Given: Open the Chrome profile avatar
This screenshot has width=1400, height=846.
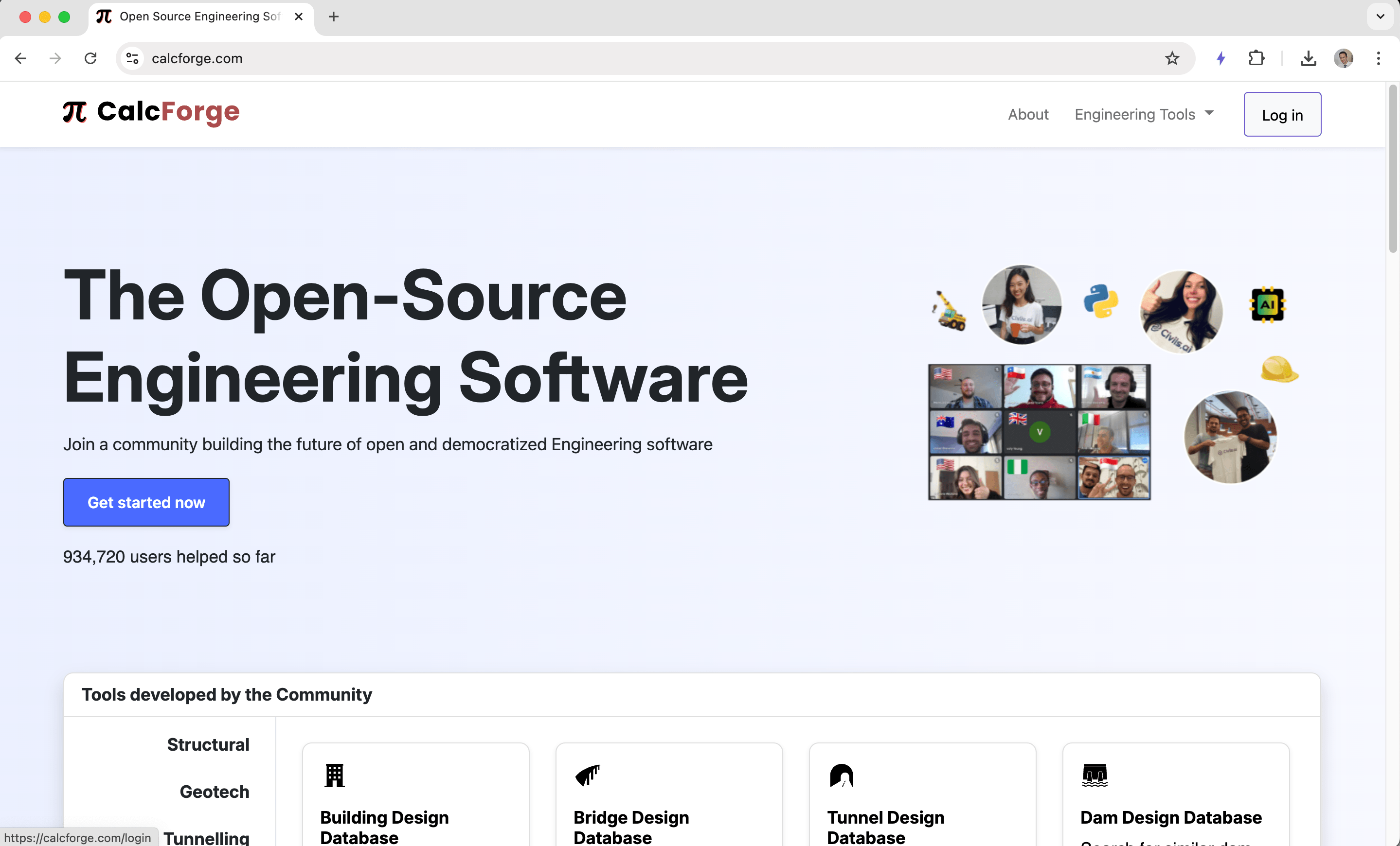Looking at the screenshot, I should pos(1343,58).
